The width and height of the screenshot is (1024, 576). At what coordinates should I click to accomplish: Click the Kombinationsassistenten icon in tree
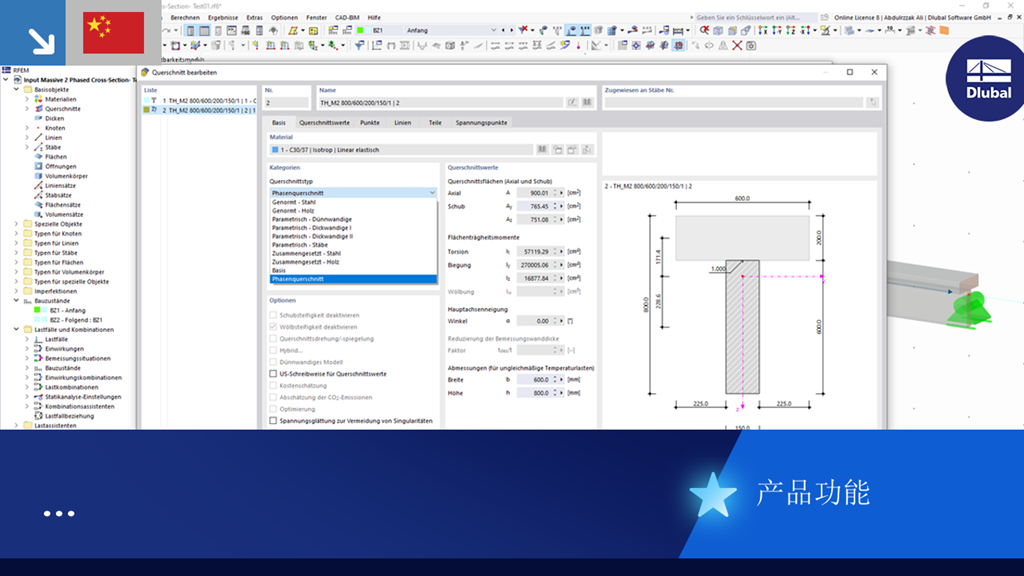point(39,406)
